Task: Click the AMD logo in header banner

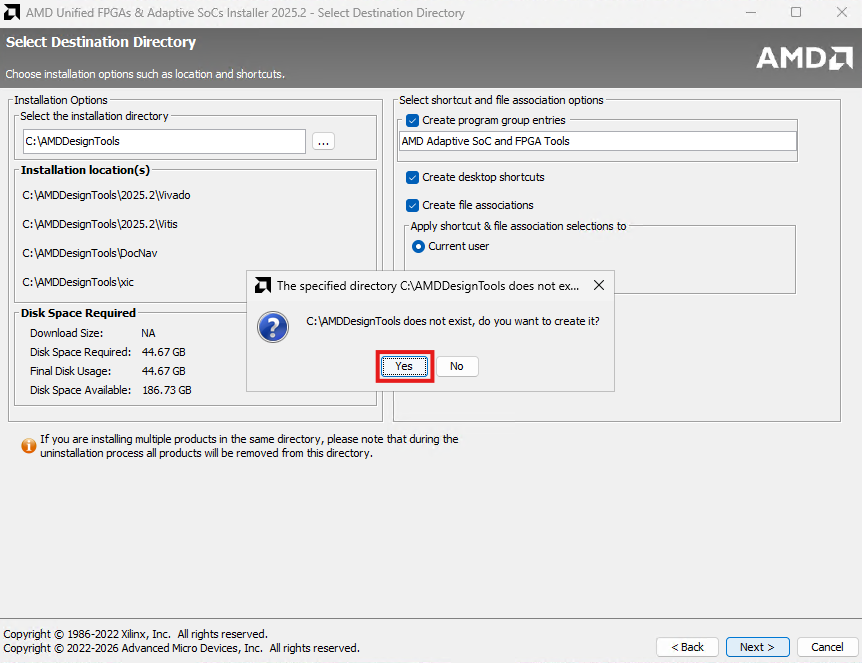Action: point(804,58)
